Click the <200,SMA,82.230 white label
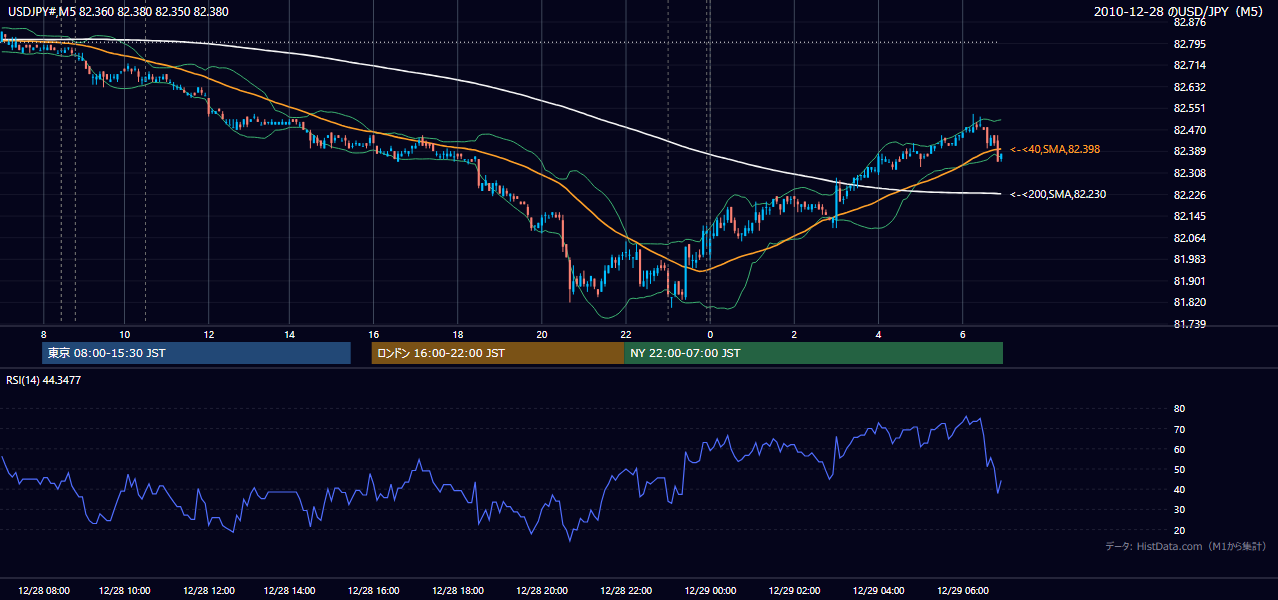Image resolution: width=1278 pixels, height=600 pixels. pos(1058,194)
